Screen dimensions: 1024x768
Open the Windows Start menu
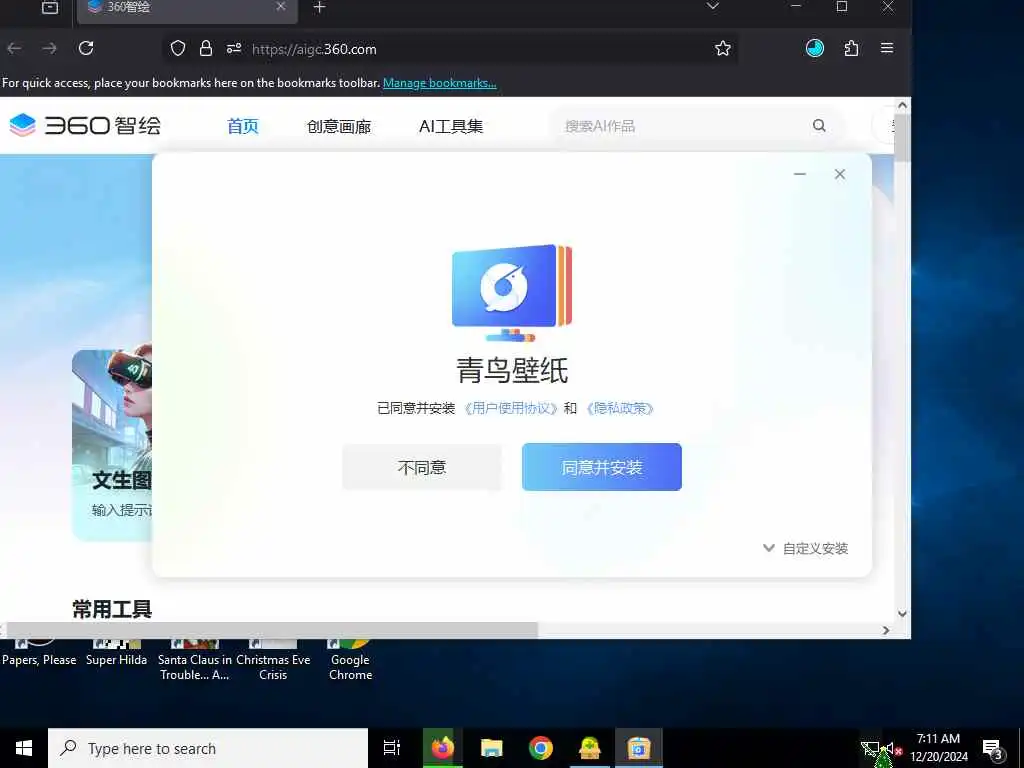(24, 748)
